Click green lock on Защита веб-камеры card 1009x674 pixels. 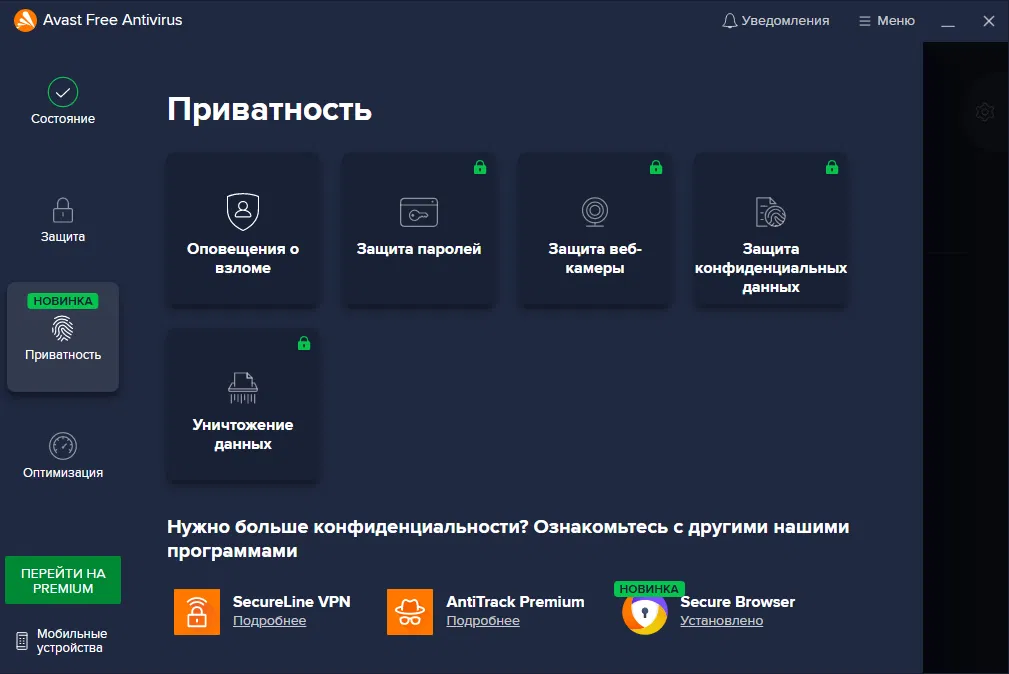pyautogui.click(x=656, y=167)
